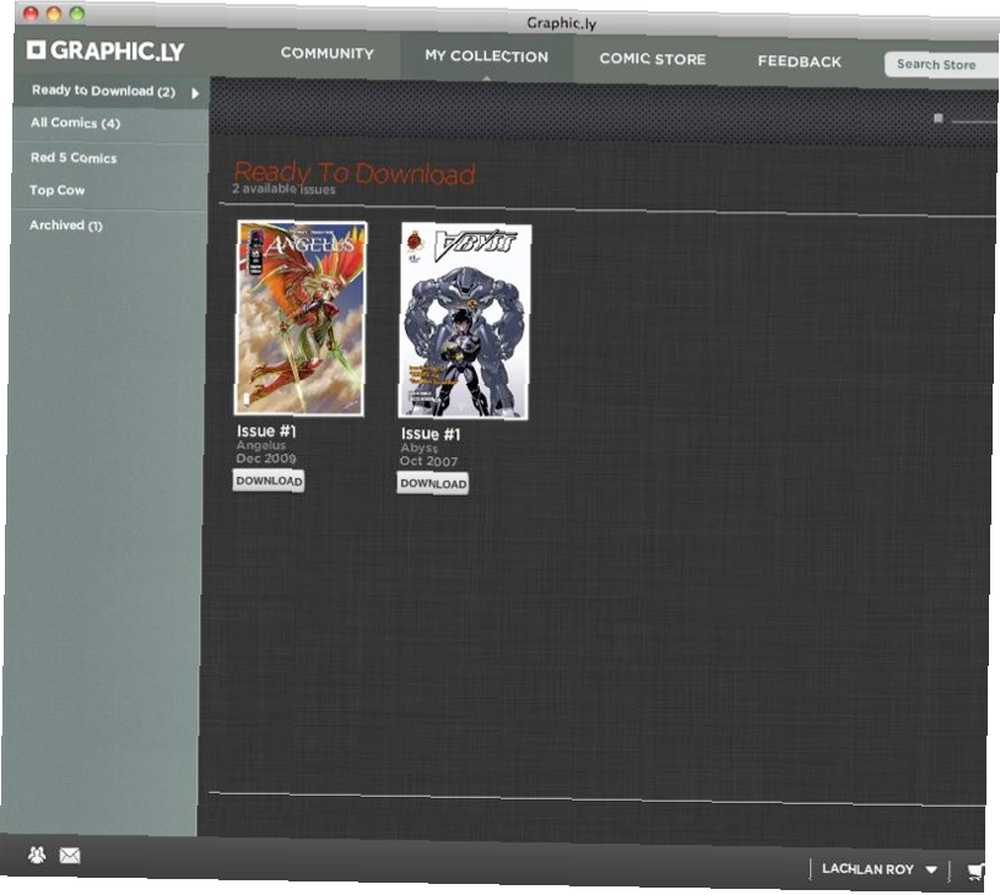Close the Graphic.ly window
This screenshot has width=1000, height=895.
30,13
